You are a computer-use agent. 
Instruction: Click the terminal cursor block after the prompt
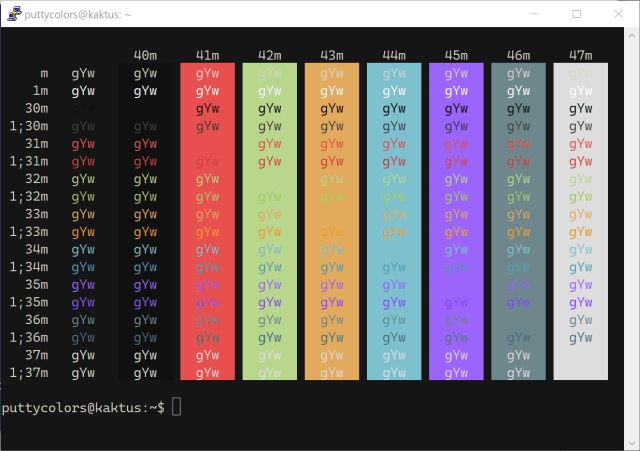pos(177,407)
